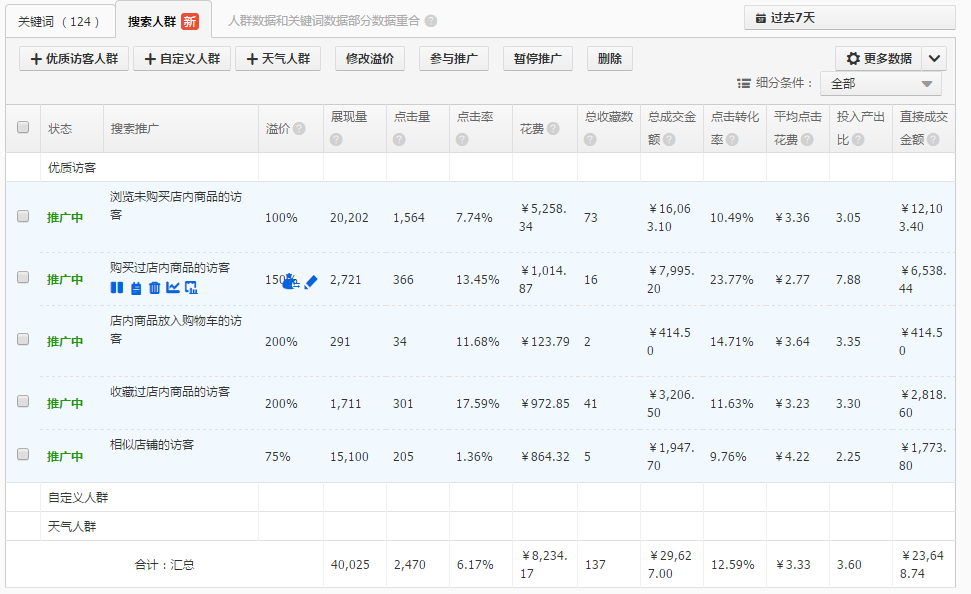Check the box for 浏览未购买店内商品的访客 row
The width and height of the screenshot is (971, 594).
click(23, 215)
